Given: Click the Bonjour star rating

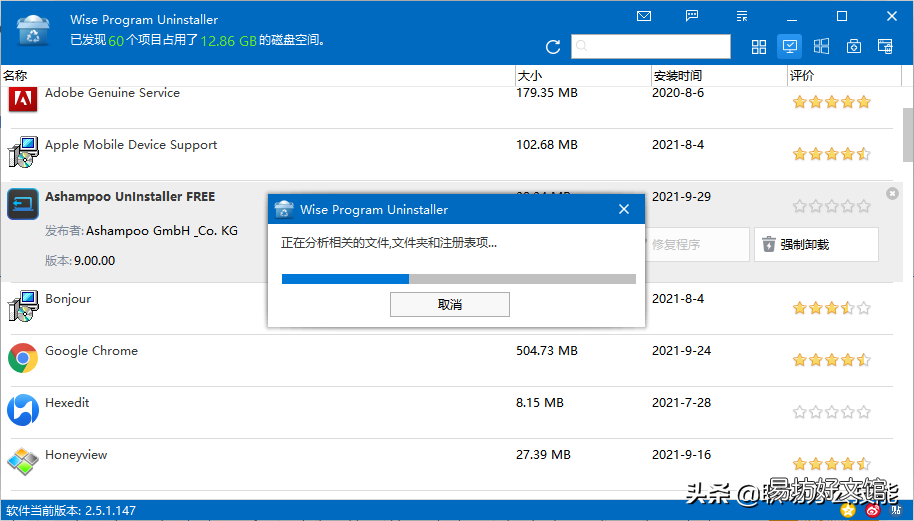Looking at the screenshot, I should [832, 308].
